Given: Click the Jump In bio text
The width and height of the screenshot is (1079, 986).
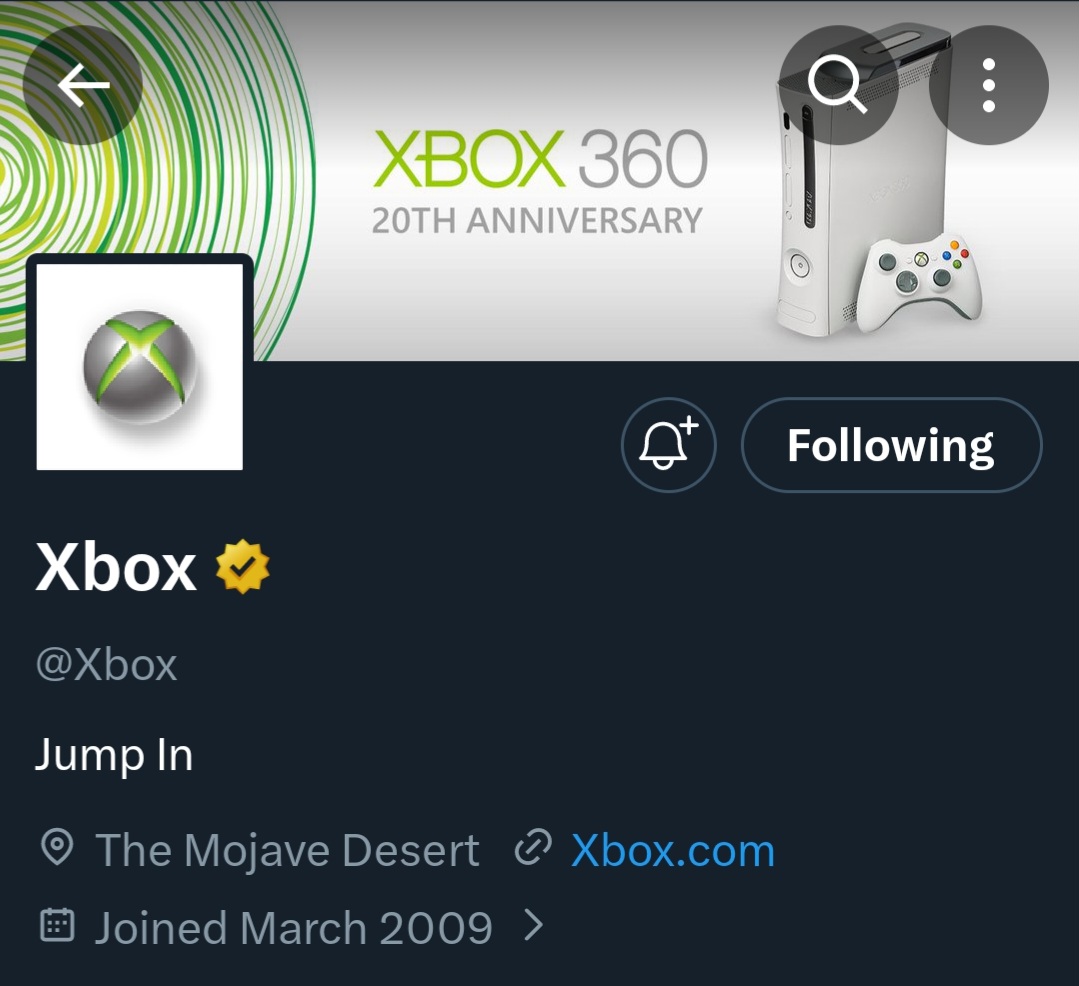Looking at the screenshot, I should click(x=114, y=754).
